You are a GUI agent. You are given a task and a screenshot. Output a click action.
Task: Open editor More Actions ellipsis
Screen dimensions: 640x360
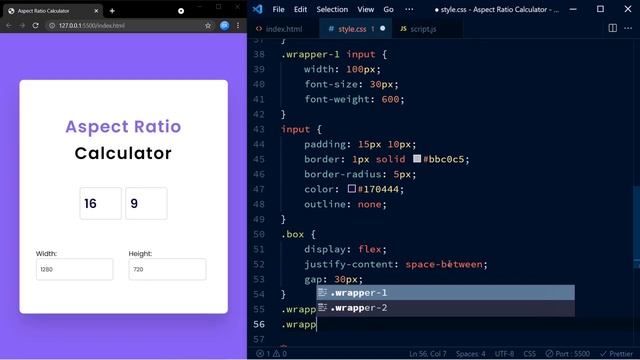point(628,28)
